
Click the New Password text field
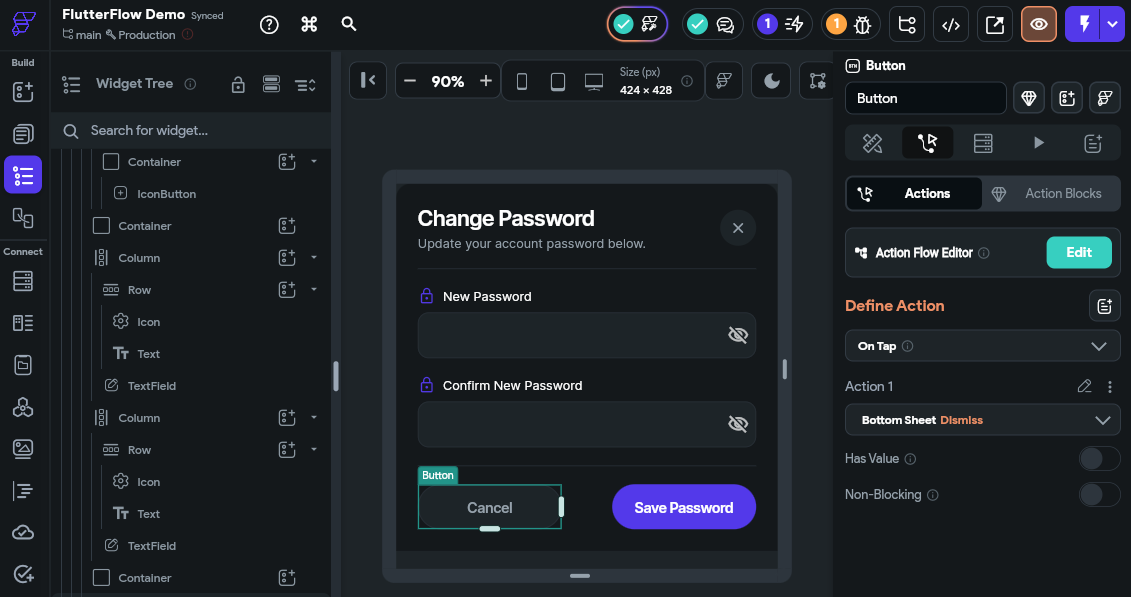click(x=586, y=335)
